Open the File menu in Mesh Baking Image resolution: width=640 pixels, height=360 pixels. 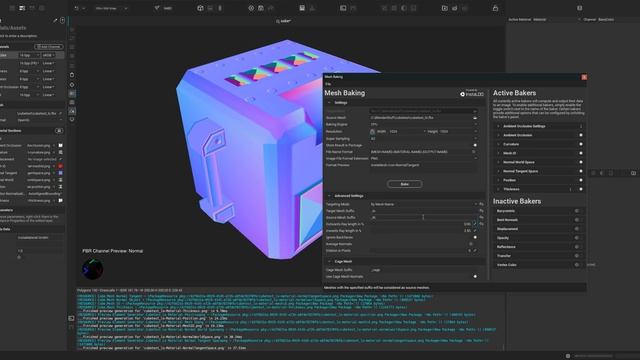coord(328,84)
